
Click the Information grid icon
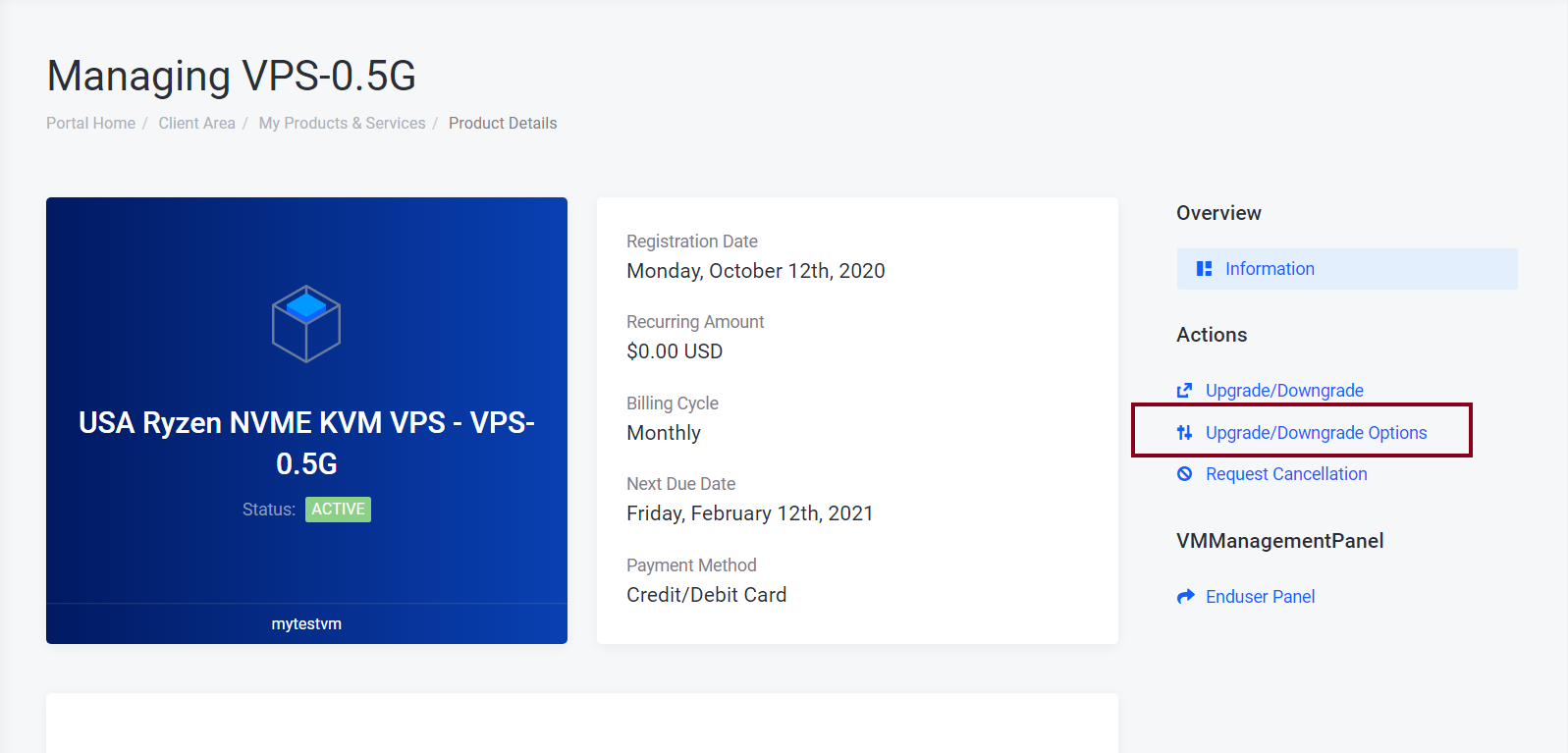click(1204, 269)
